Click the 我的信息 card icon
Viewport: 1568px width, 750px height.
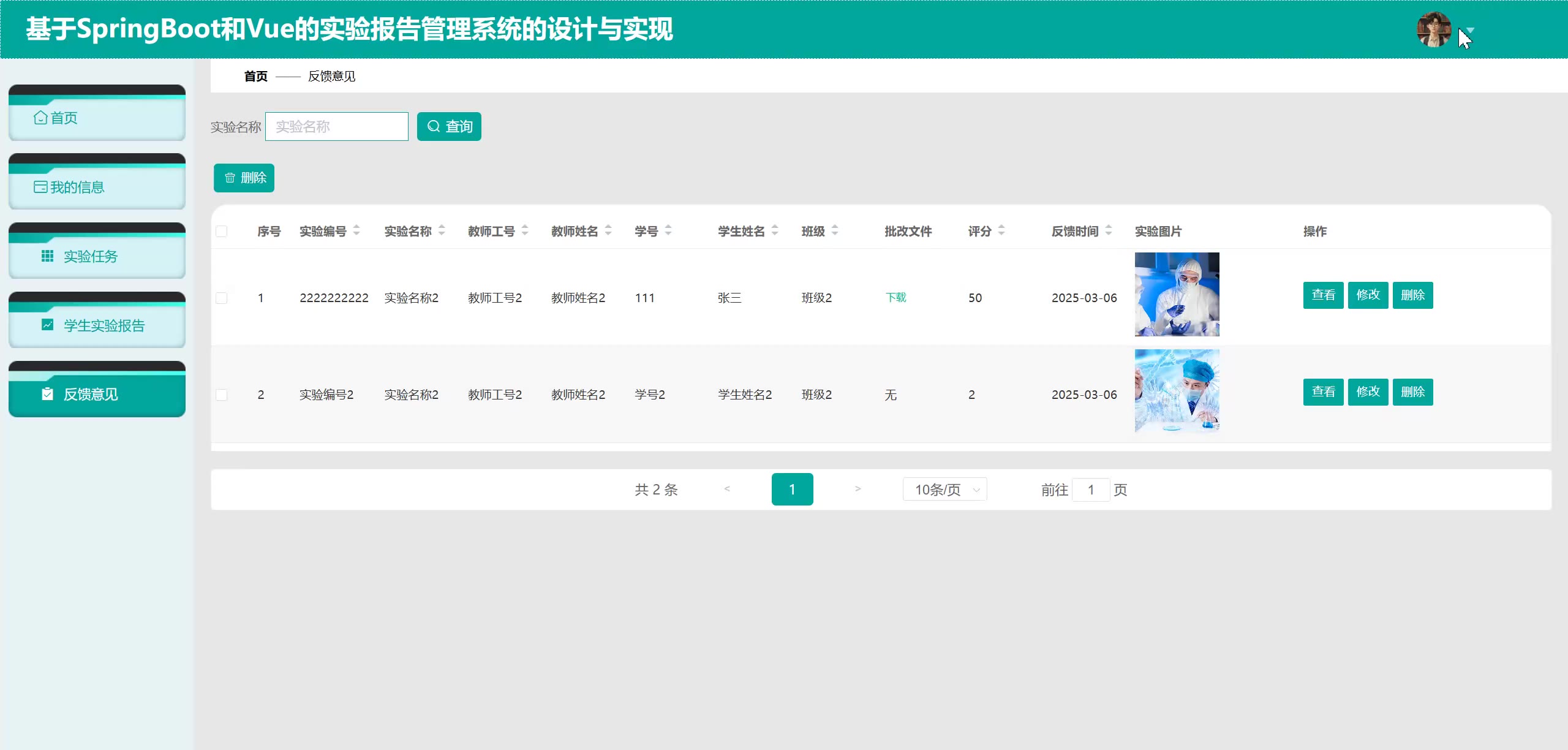(x=40, y=187)
